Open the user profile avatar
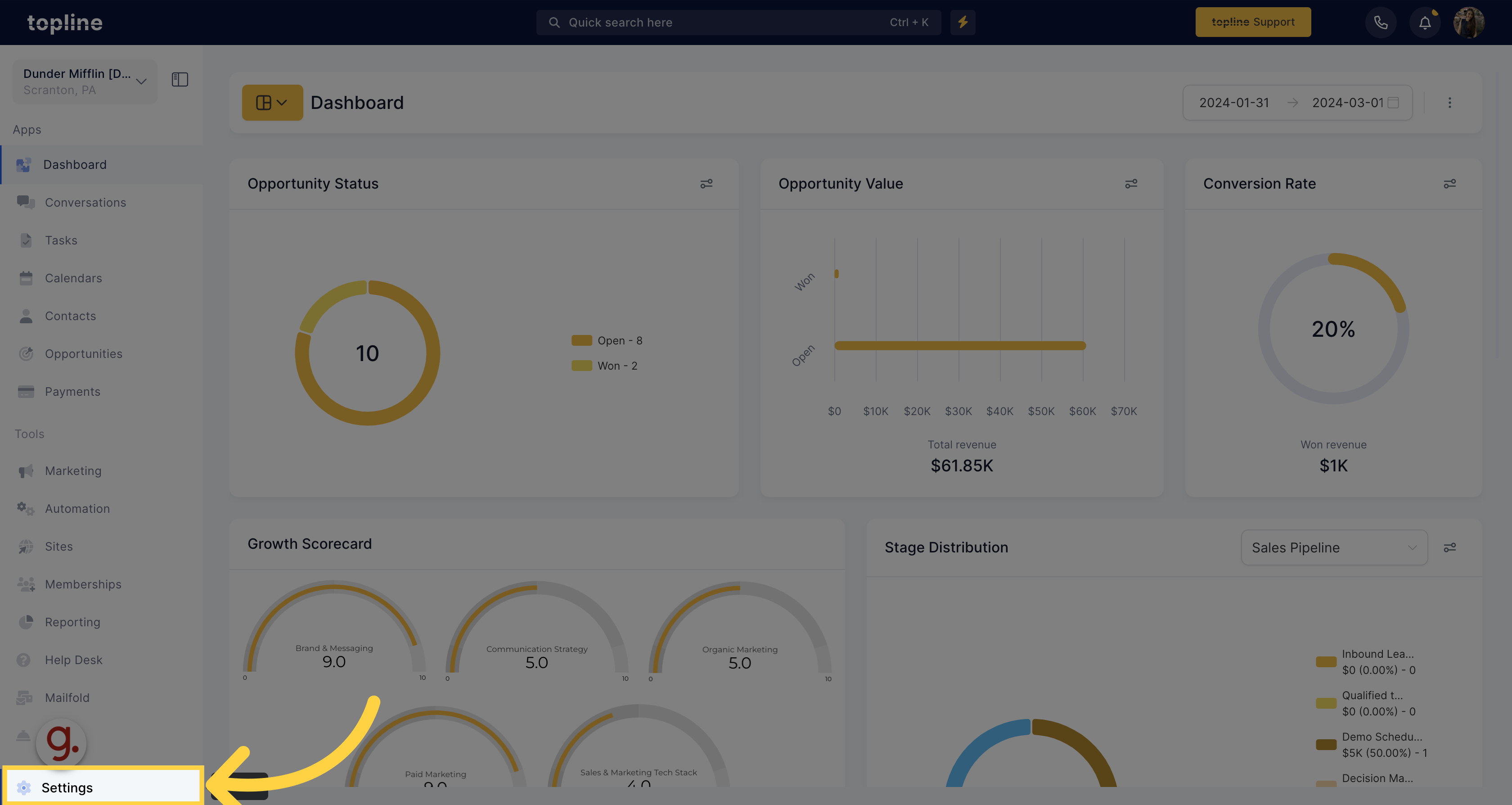The image size is (1512, 805). pyautogui.click(x=1468, y=23)
